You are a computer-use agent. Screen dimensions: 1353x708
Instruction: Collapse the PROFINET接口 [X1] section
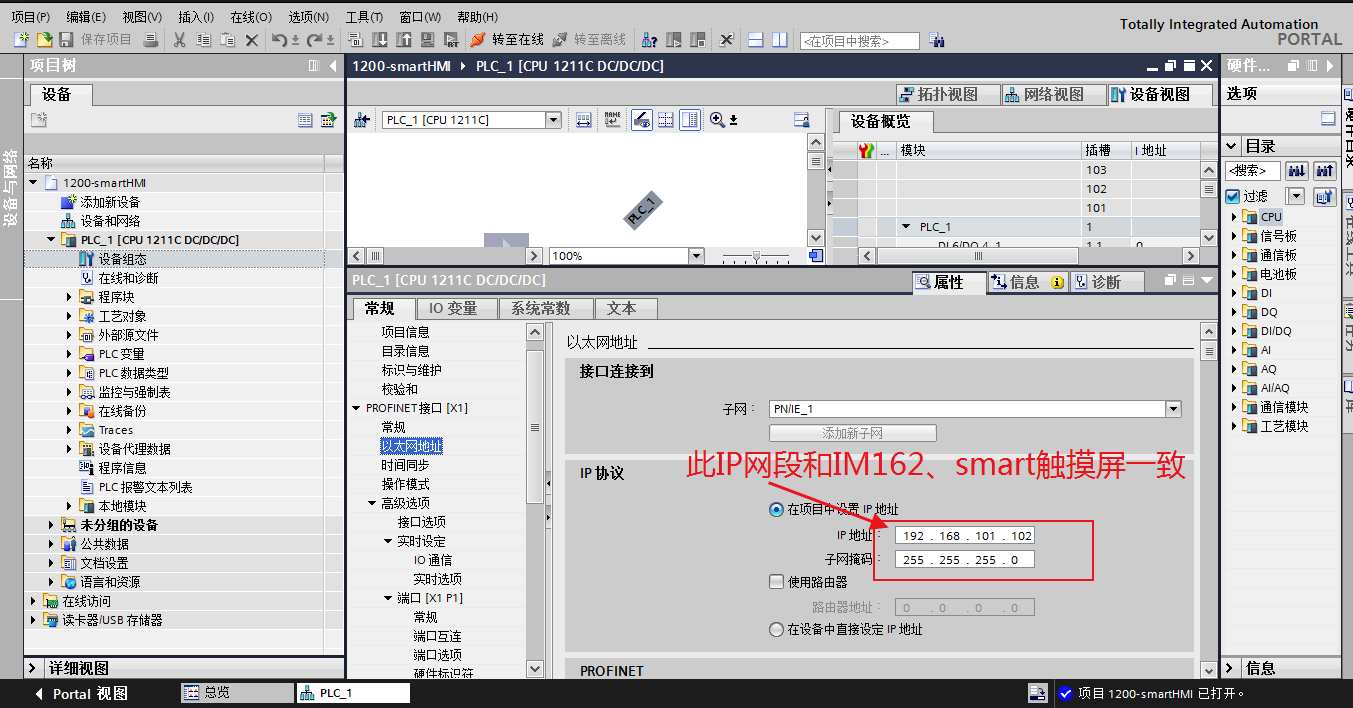point(357,408)
